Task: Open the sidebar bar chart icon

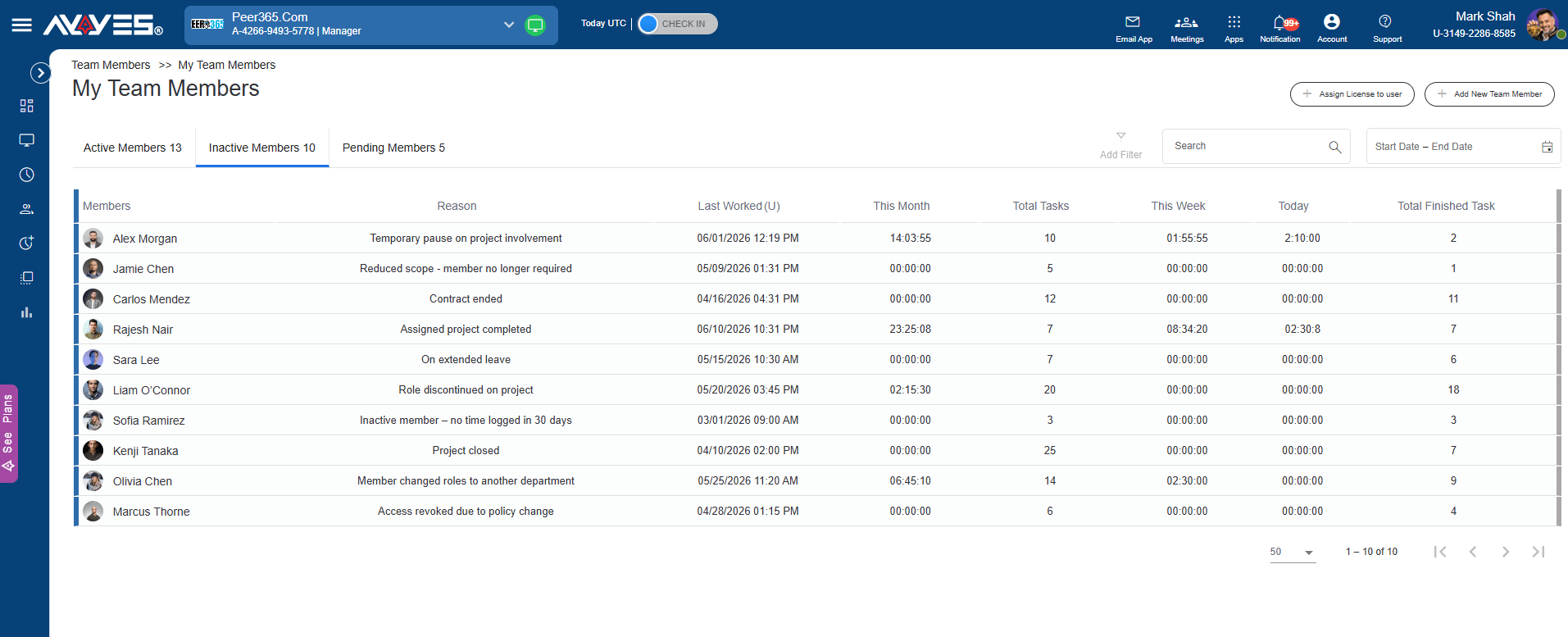Action: (26, 312)
